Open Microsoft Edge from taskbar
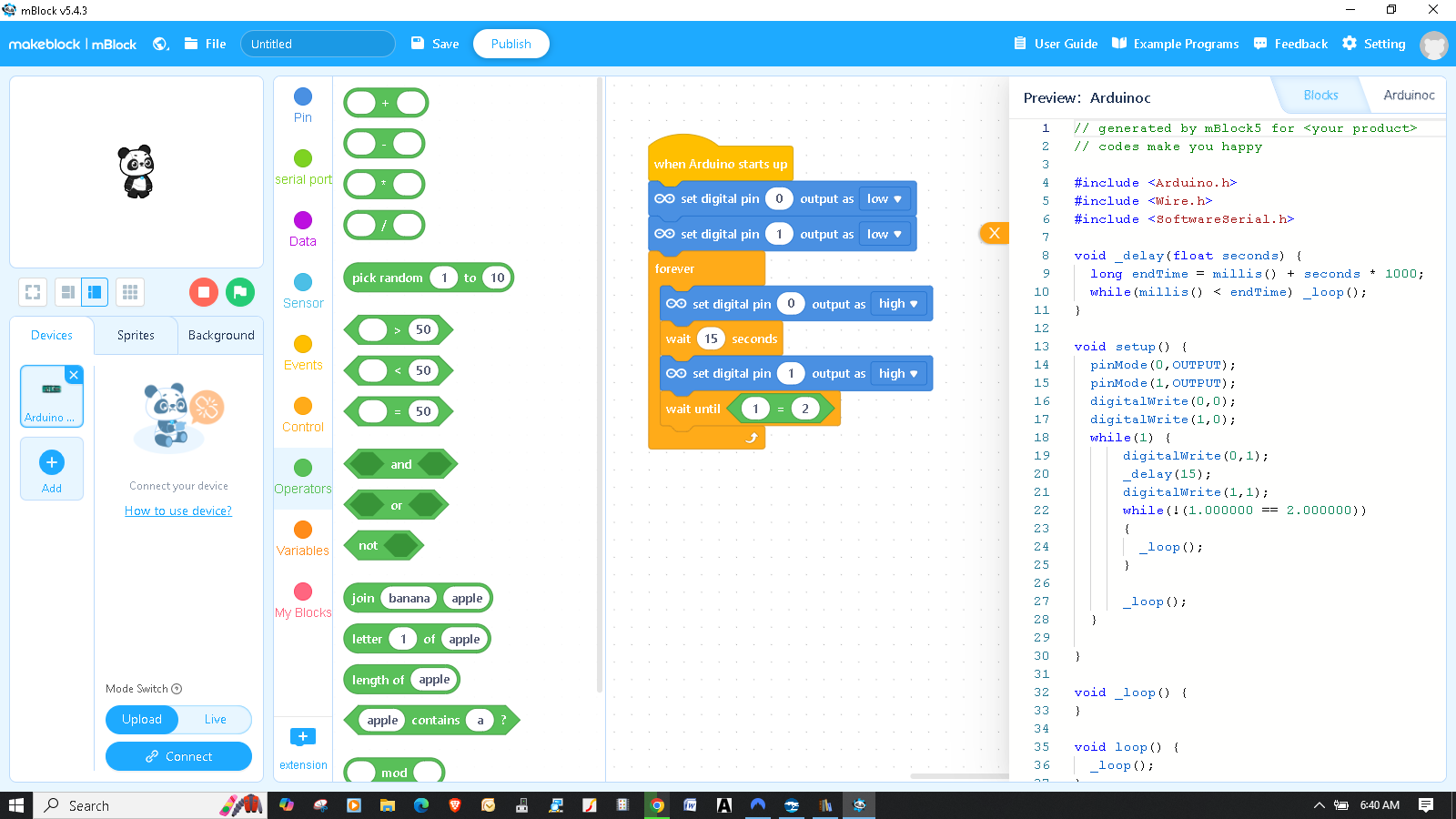The image size is (1456, 819). [x=421, y=805]
